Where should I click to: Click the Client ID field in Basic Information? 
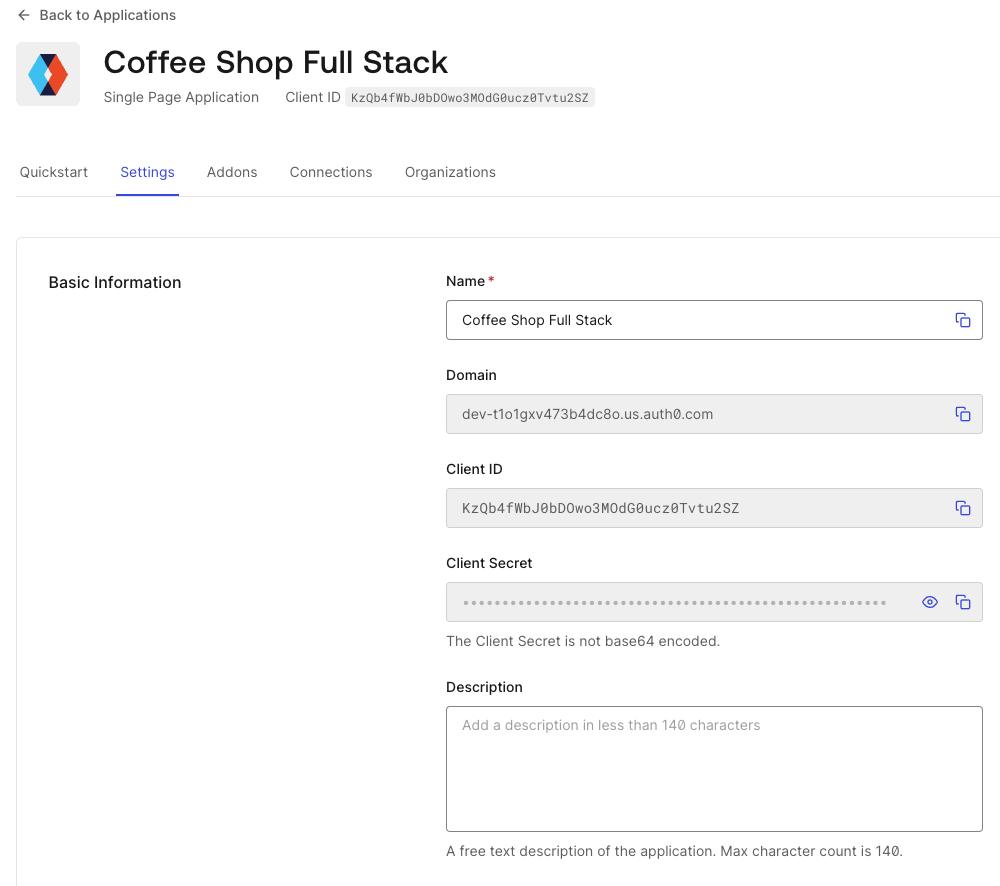[714, 508]
